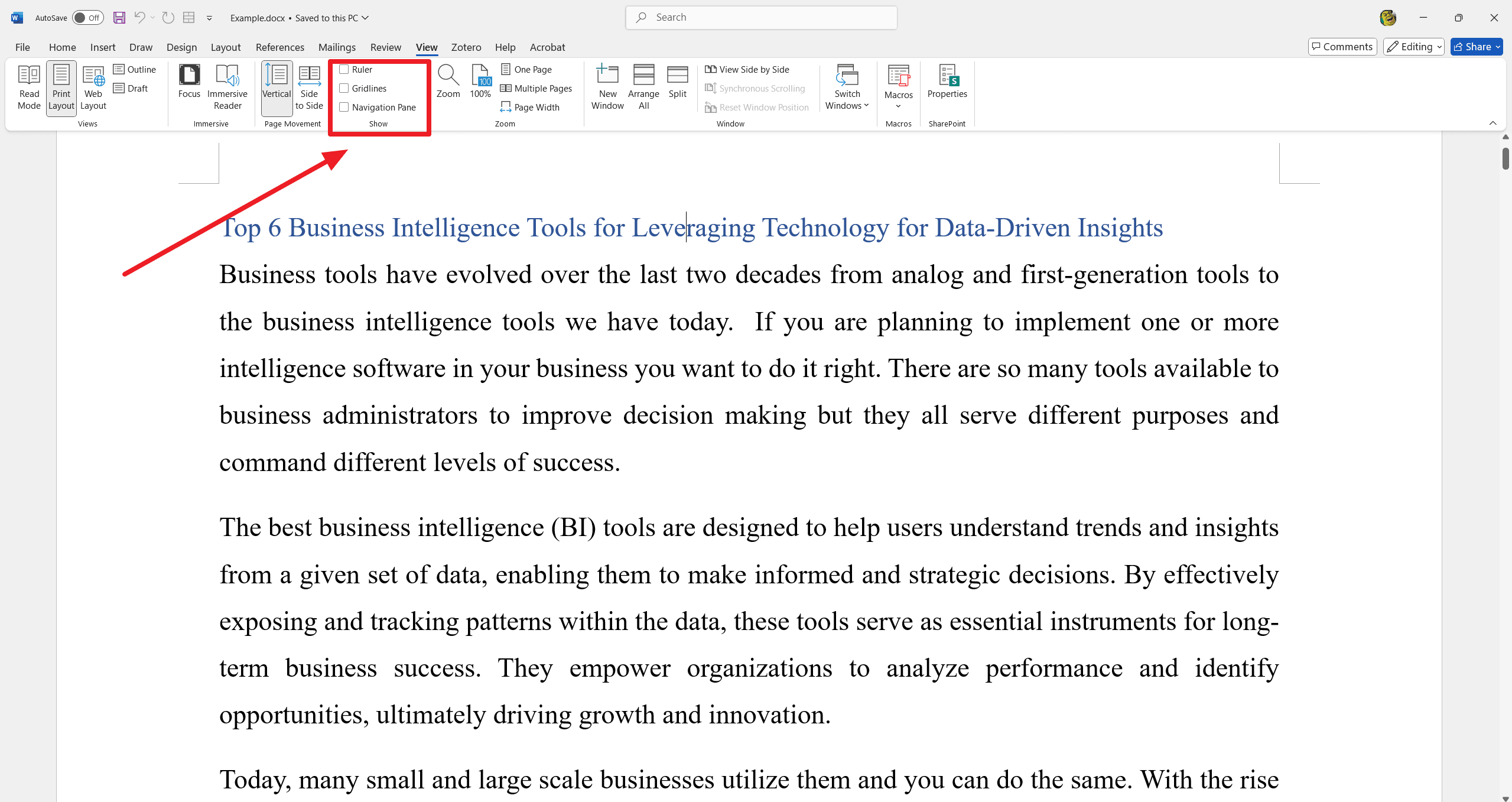Open SharePoint Properties

947,82
